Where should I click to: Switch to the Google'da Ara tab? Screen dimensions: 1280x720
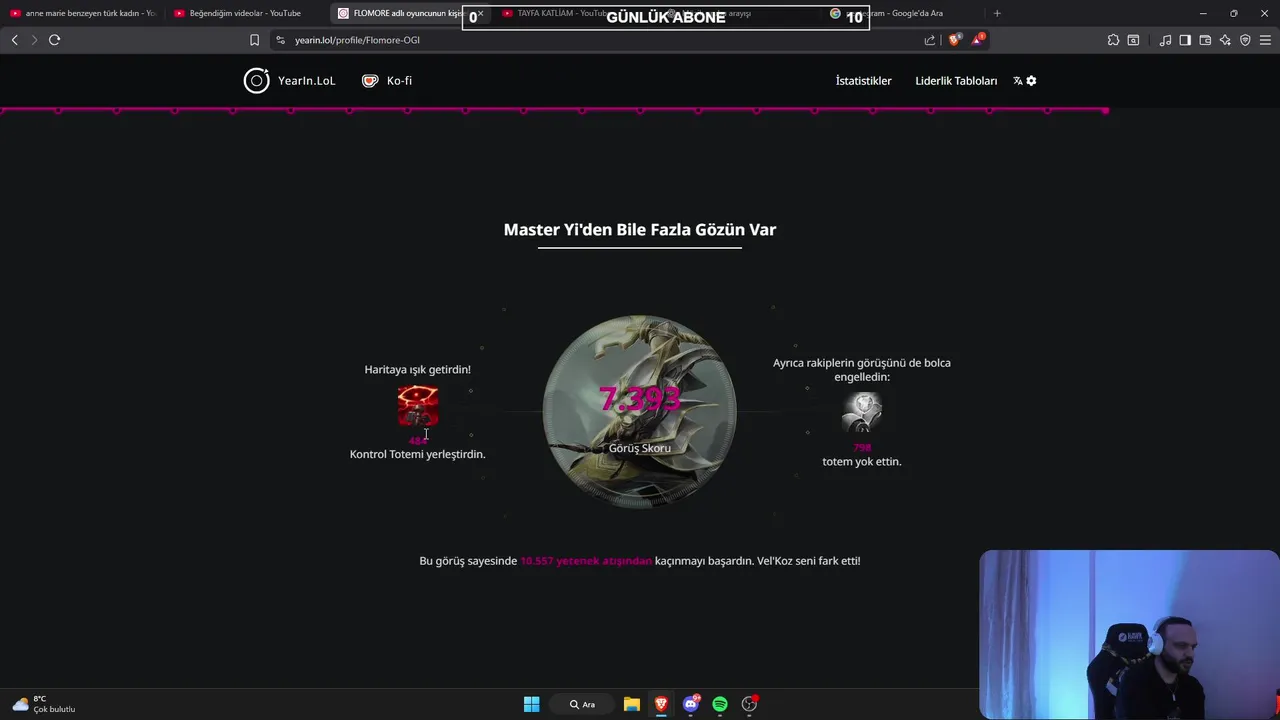point(899,13)
